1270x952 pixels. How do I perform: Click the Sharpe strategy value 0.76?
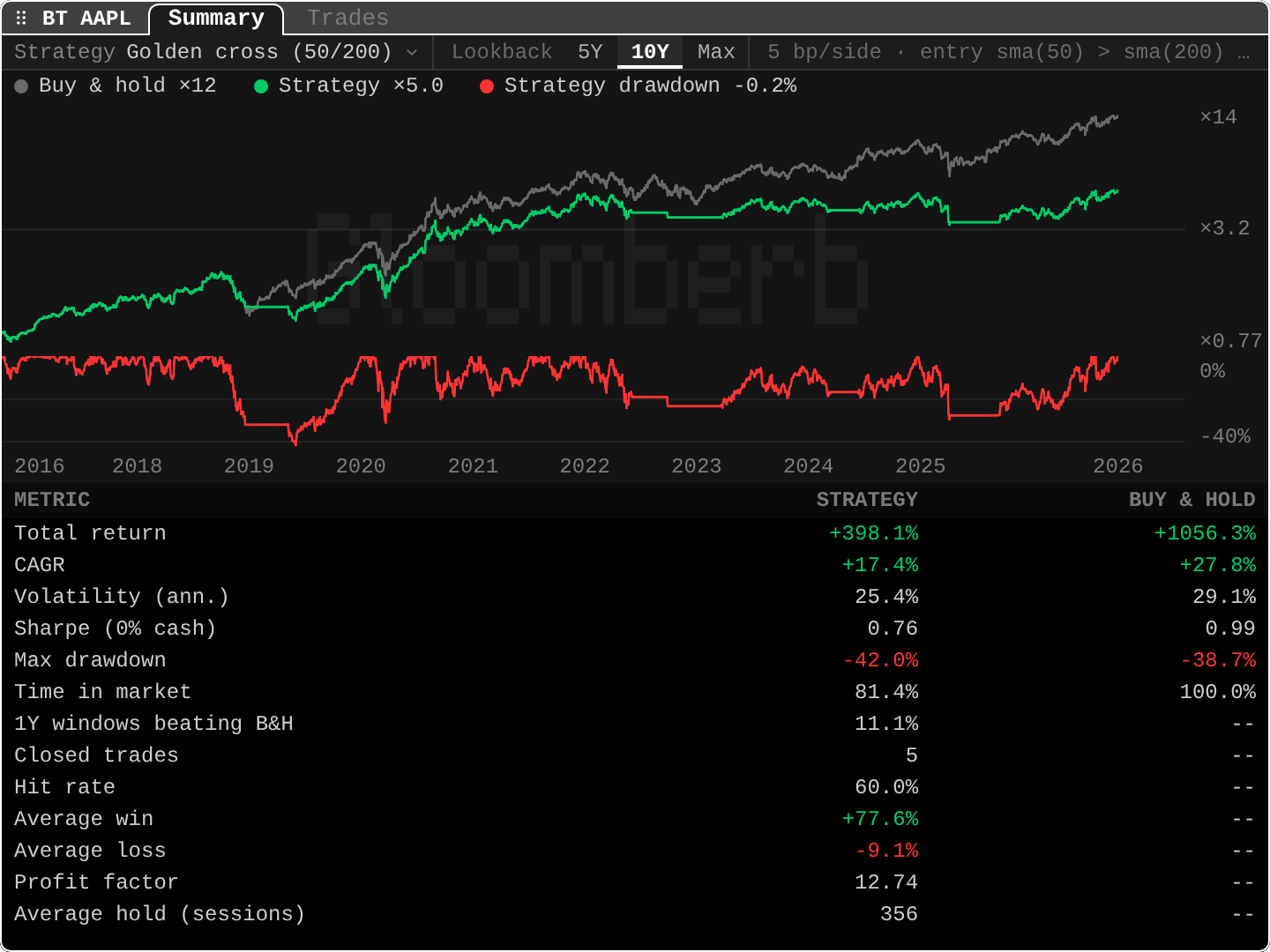pos(893,628)
